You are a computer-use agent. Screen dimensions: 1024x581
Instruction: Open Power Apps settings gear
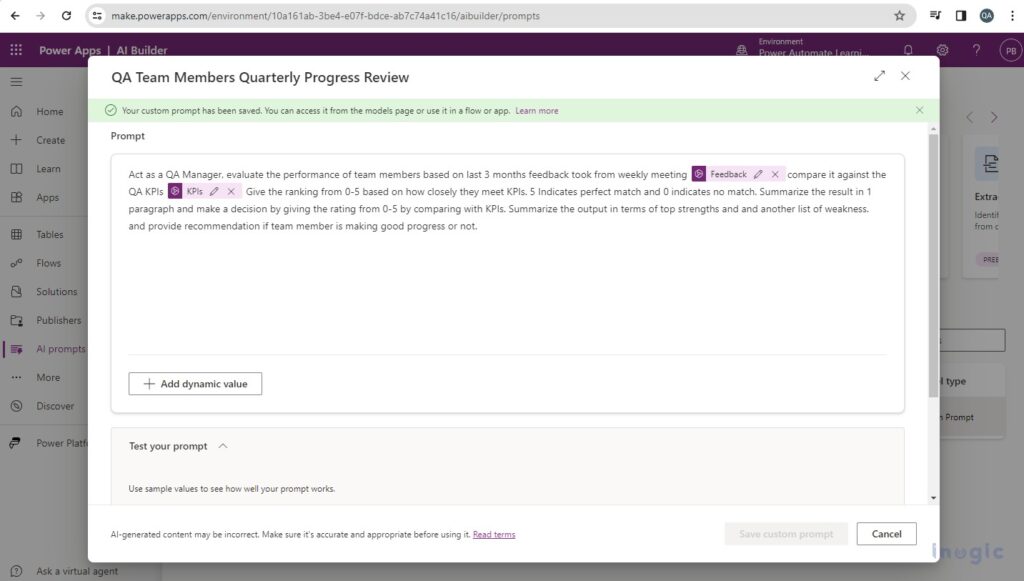coord(941,49)
